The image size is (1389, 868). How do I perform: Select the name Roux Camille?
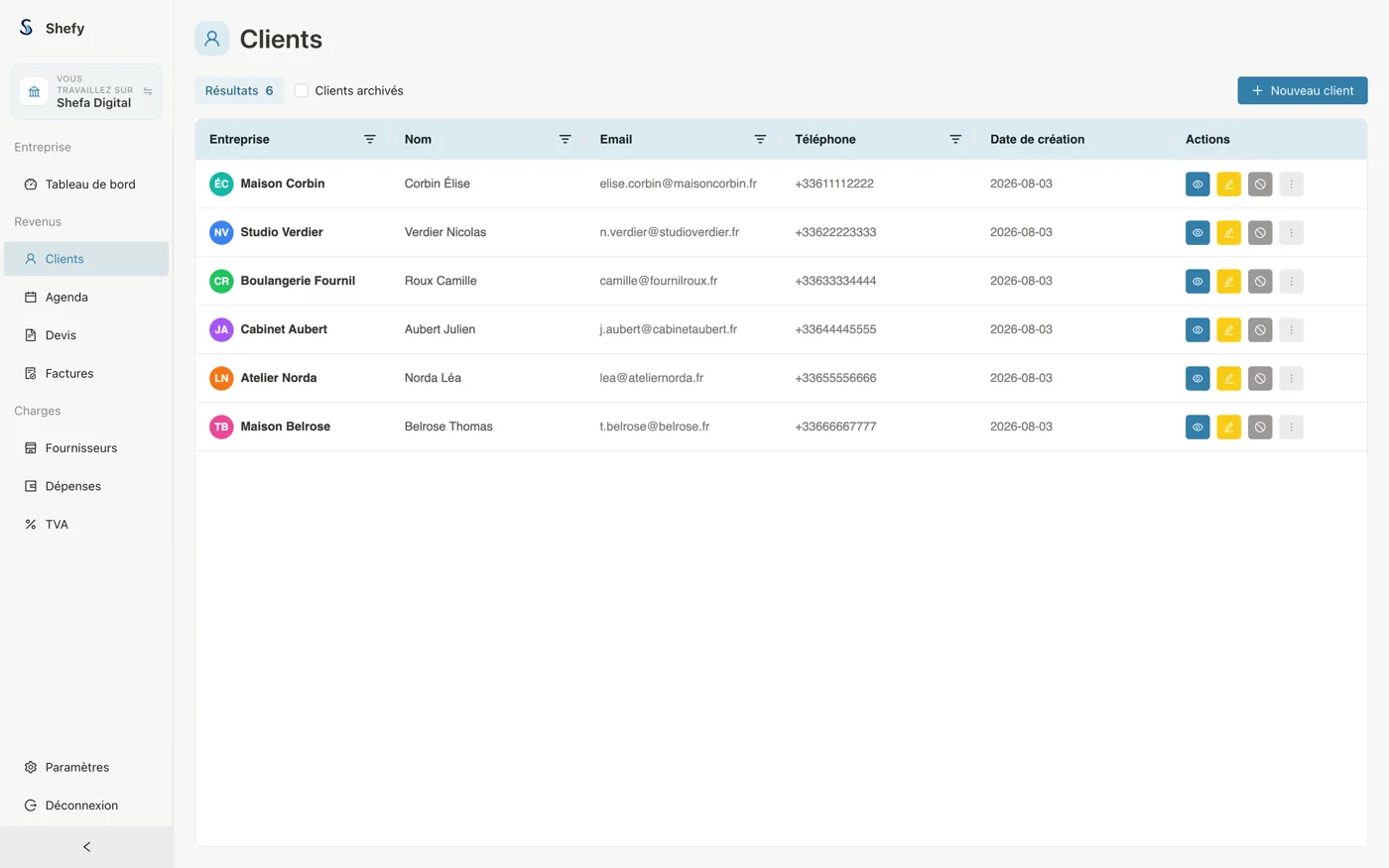441,281
